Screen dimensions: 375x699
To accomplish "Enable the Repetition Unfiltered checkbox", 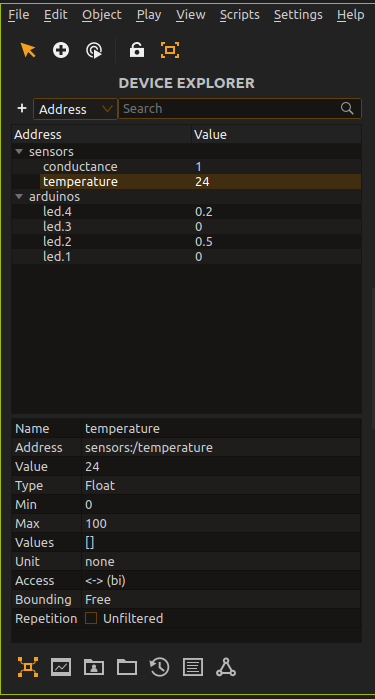I will click(91, 618).
